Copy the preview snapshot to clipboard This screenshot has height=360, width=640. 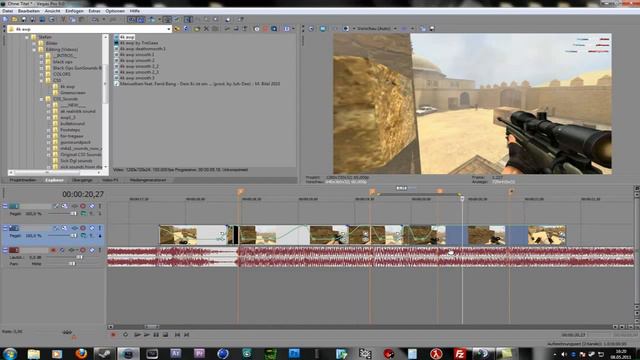pyautogui.click(x=423, y=29)
